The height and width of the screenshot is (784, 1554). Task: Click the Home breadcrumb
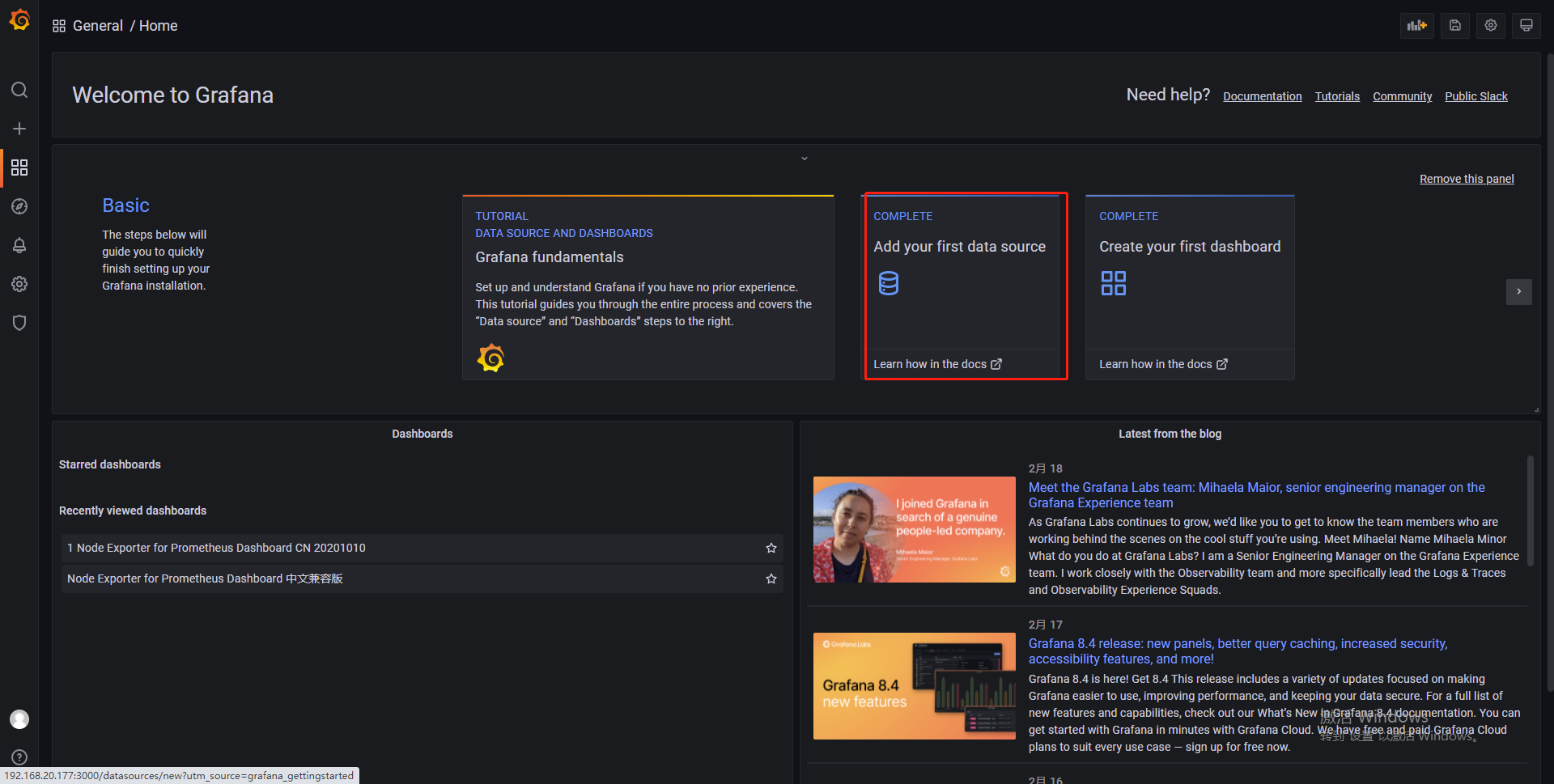tap(158, 26)
